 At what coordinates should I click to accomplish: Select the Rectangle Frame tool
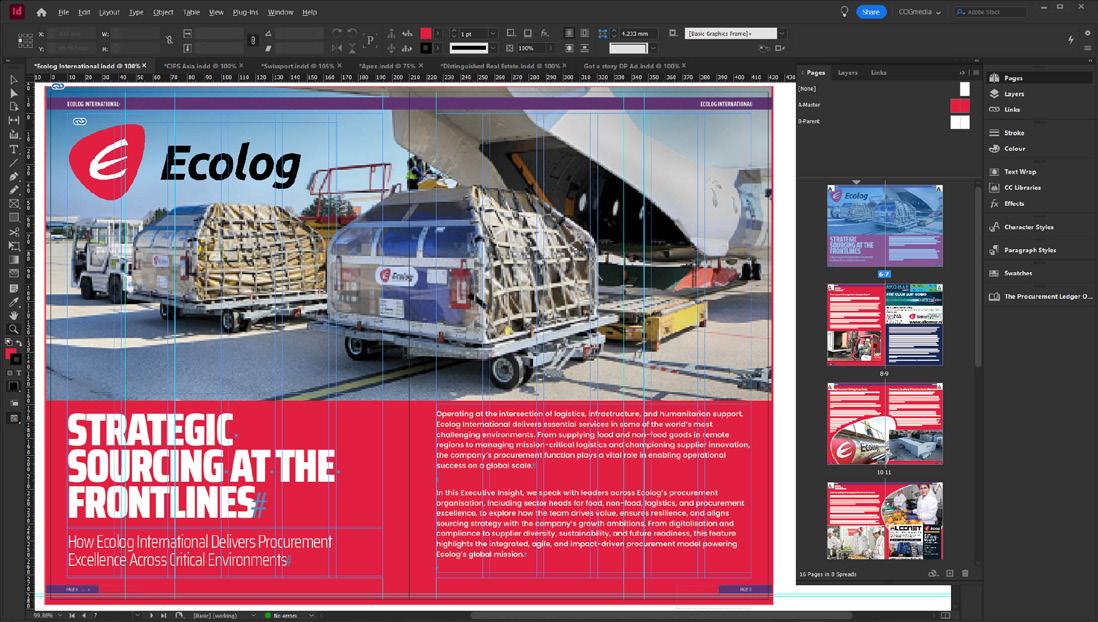tap(13, 203)
